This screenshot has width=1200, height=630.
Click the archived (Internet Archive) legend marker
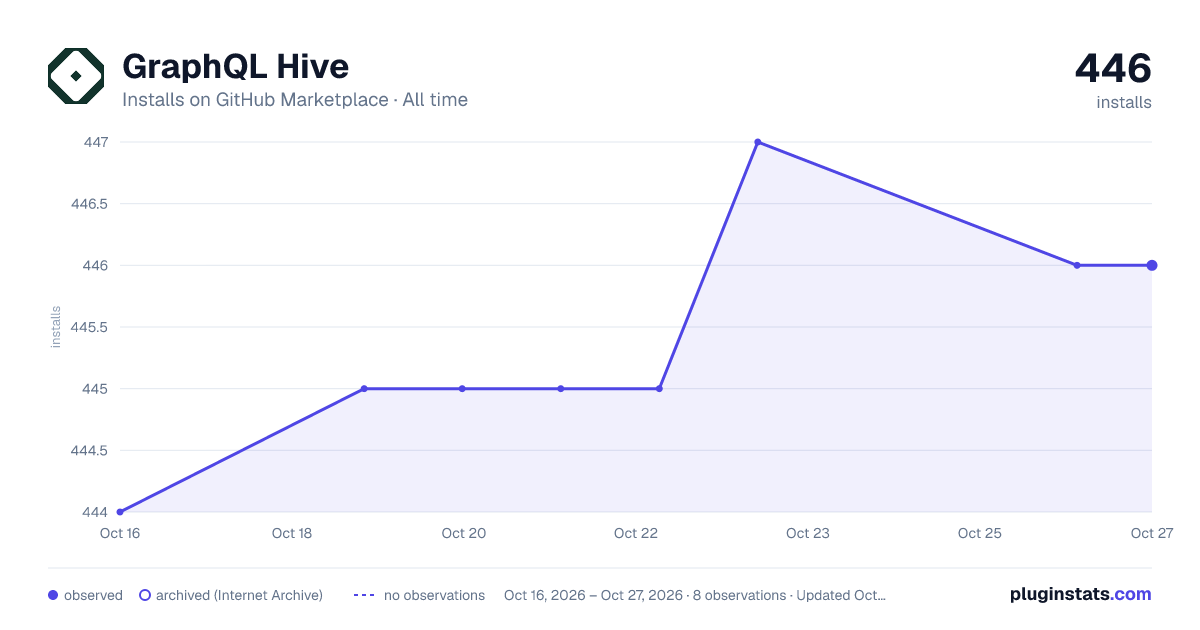(145, 595)
